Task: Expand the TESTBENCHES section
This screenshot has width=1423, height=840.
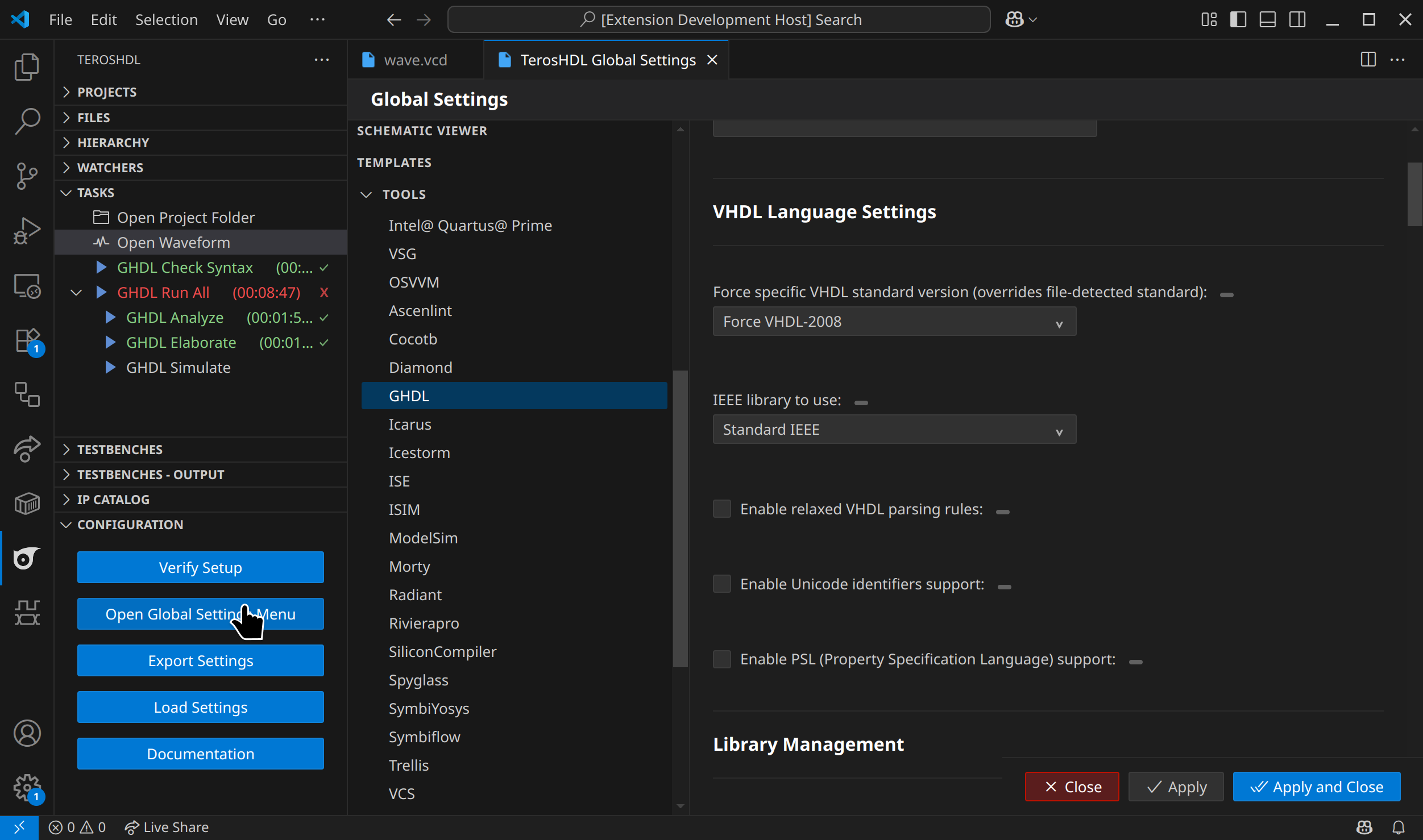Action: tap(201, 449)
